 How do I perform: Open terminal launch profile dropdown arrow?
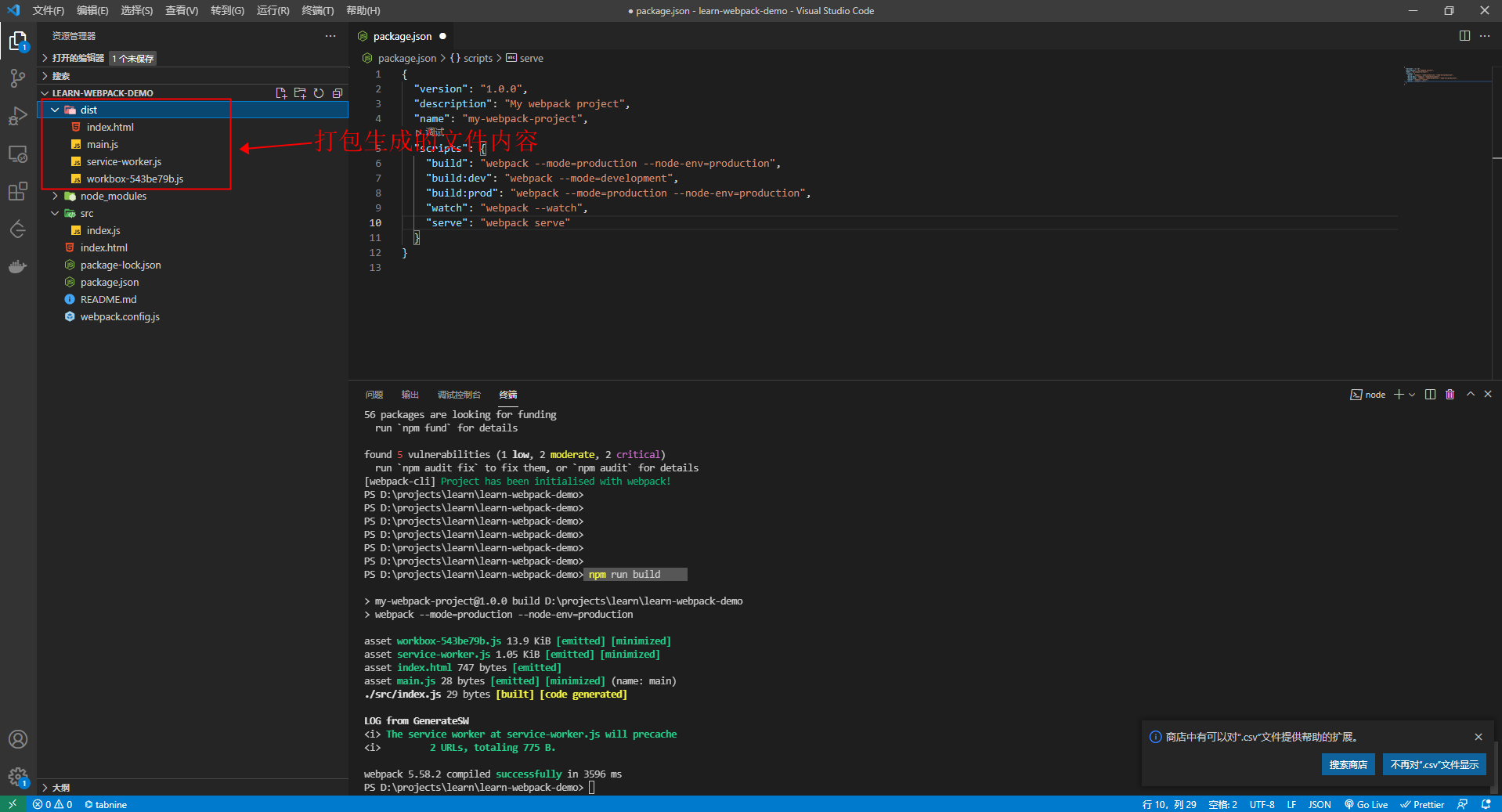tap(1412, 395)
